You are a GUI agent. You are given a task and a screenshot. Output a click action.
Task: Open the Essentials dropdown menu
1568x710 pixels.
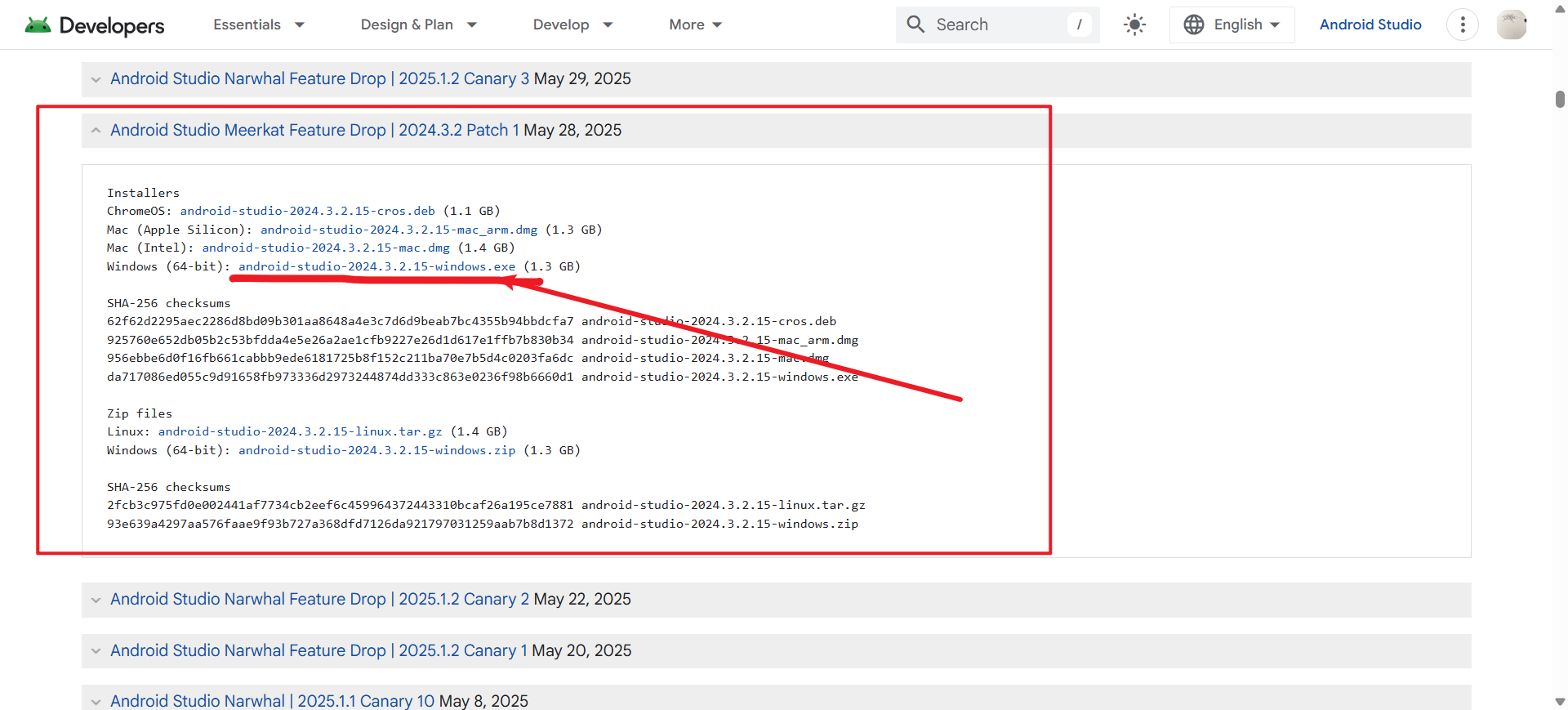(259, 25)
